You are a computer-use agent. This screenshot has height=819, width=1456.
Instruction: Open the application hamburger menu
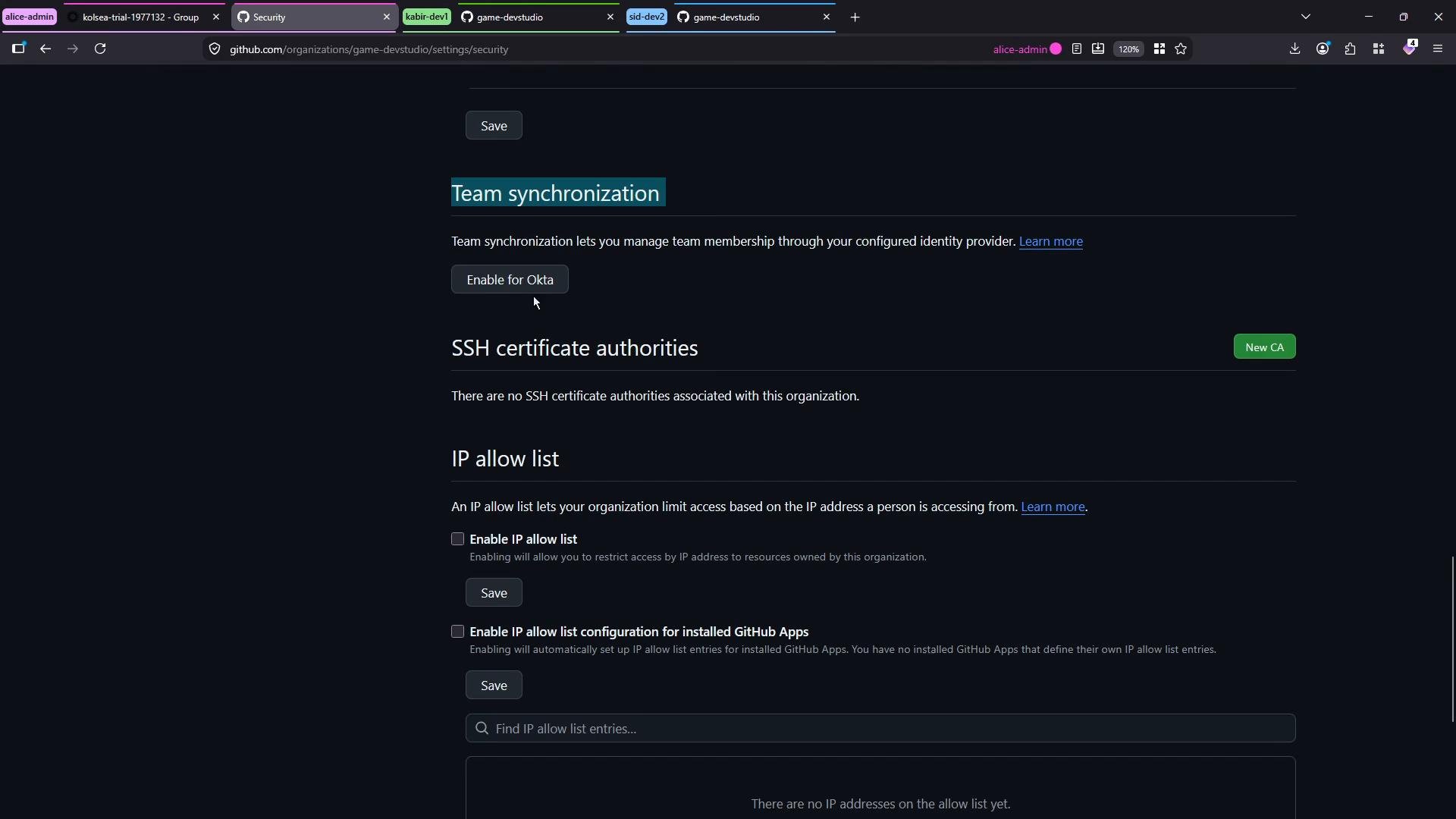(x=1438, y=49)
